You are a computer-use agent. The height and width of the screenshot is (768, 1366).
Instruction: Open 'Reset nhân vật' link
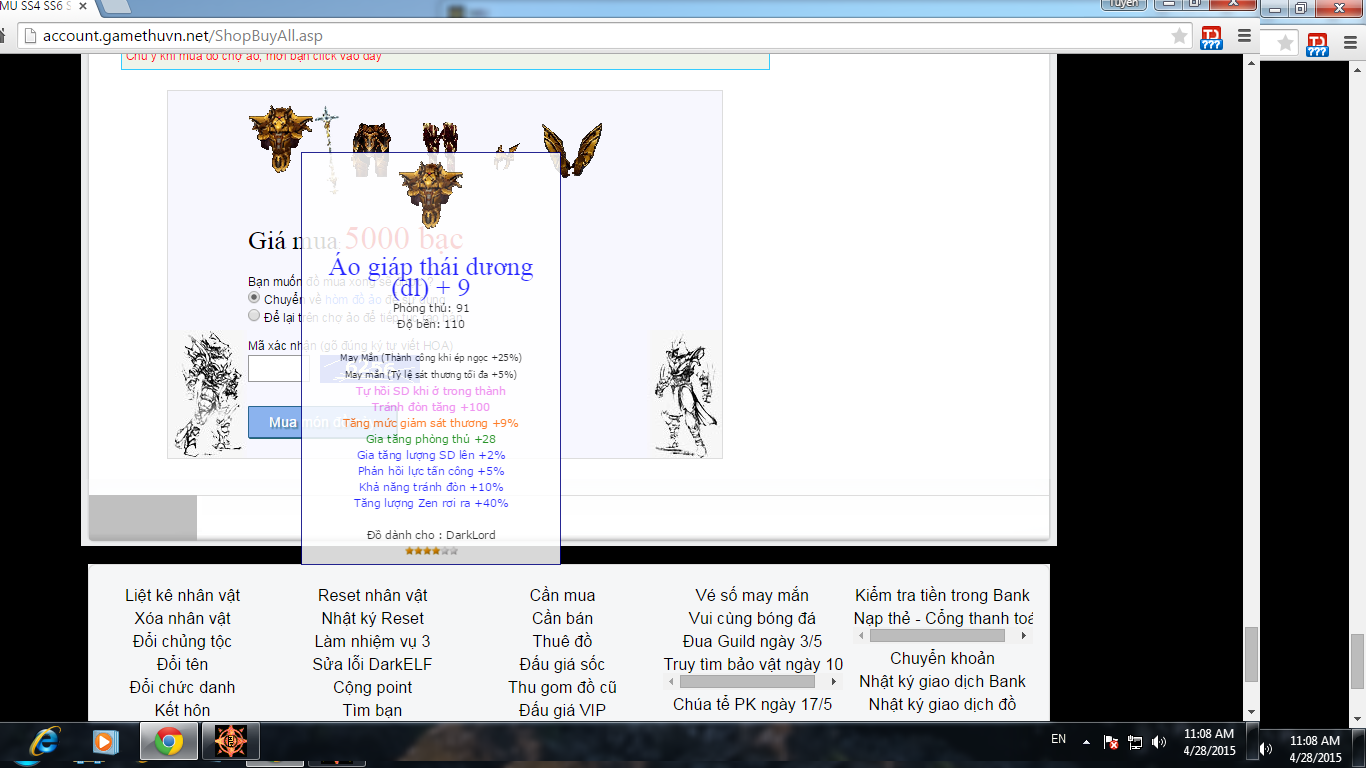(x=373, y=595)
